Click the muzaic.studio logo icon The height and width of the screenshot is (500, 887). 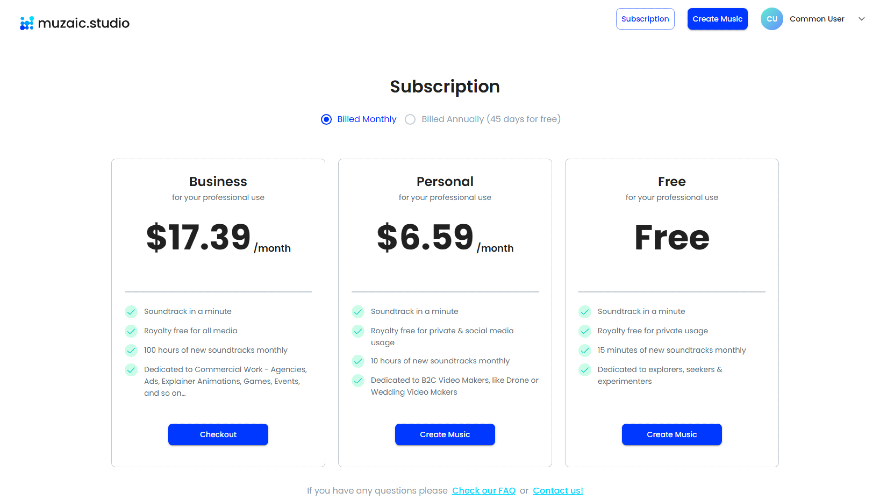27,23
